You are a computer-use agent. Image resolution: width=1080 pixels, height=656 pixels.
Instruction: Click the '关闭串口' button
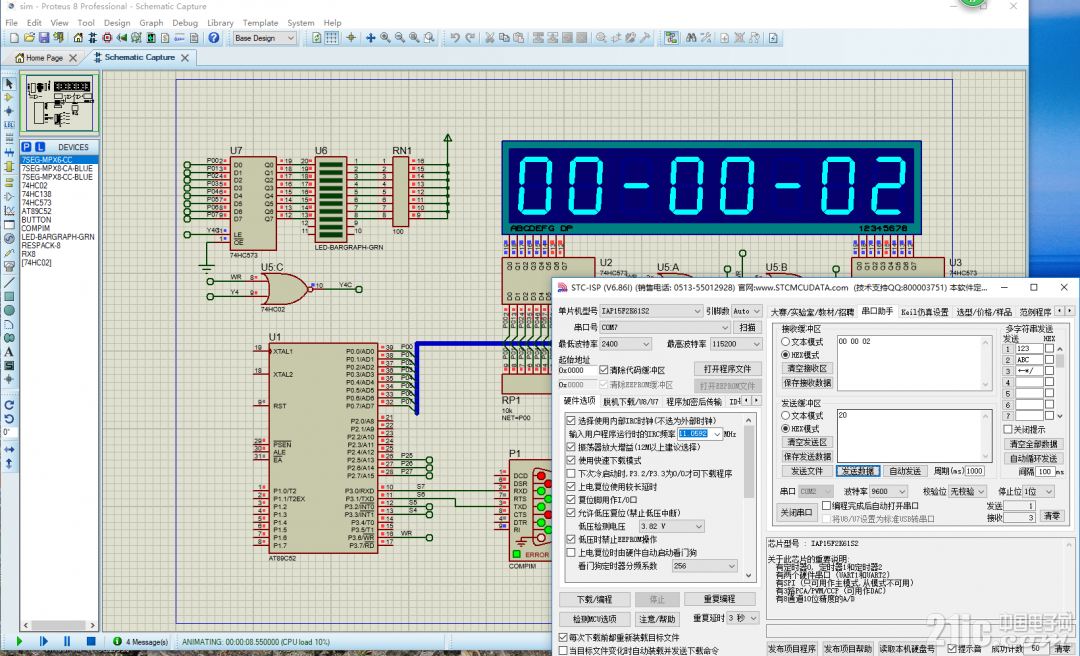[796, 512]
